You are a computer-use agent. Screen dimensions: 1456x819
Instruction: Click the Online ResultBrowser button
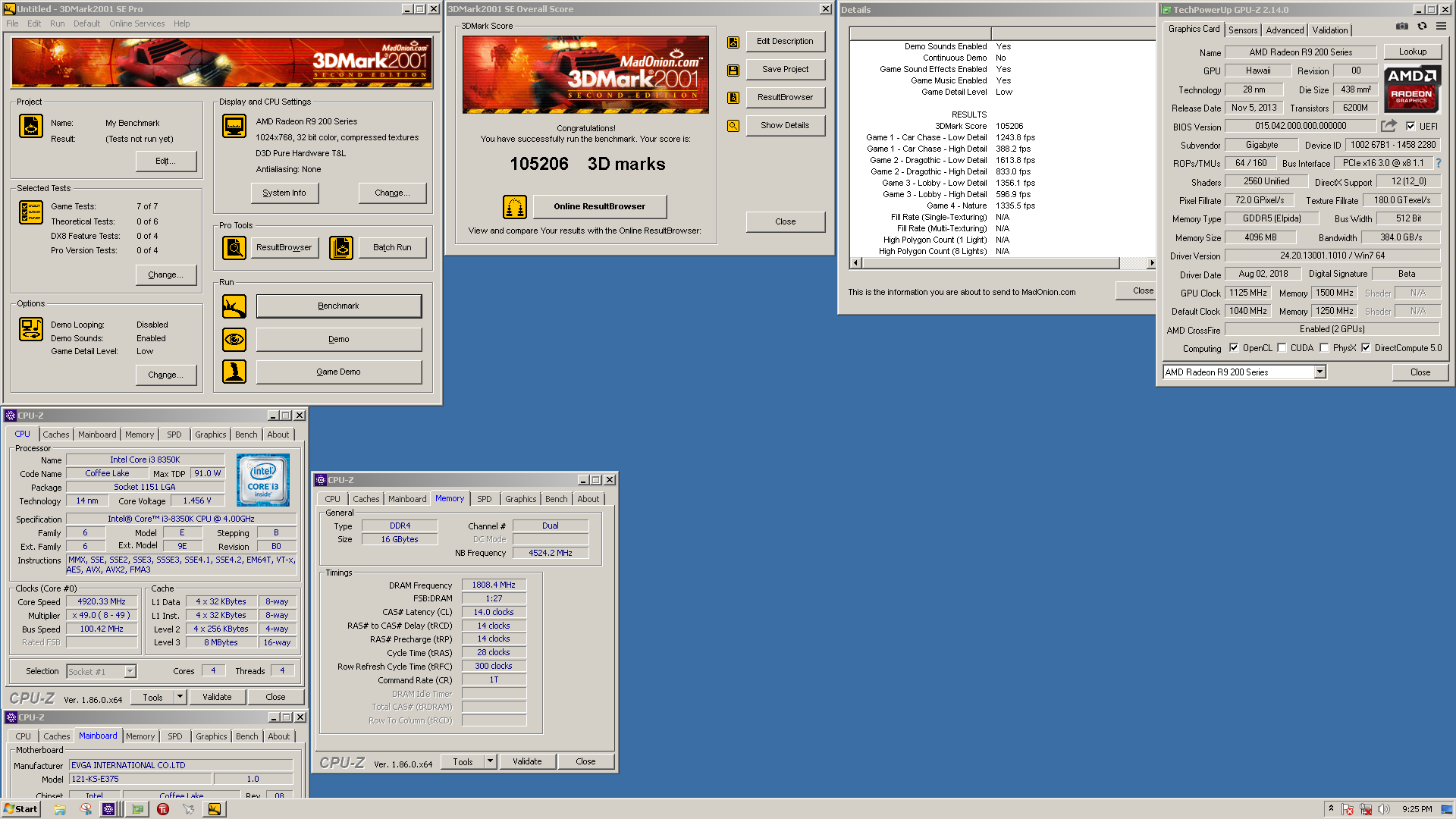pos(599,206)
